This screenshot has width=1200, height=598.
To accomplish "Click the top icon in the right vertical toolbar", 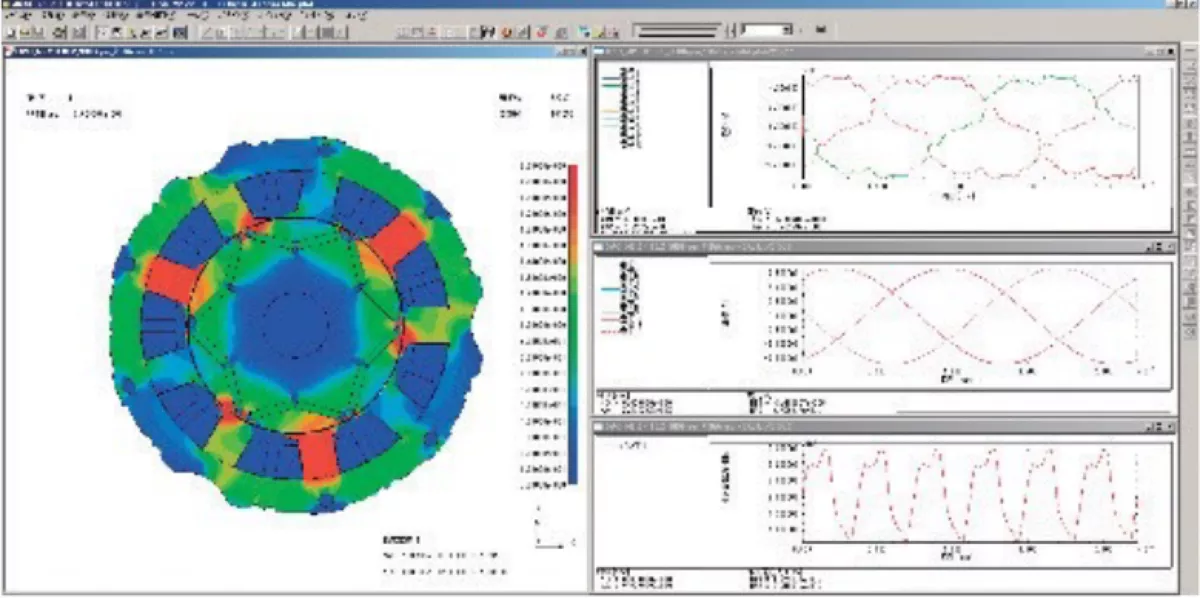I will (1190, 52).
